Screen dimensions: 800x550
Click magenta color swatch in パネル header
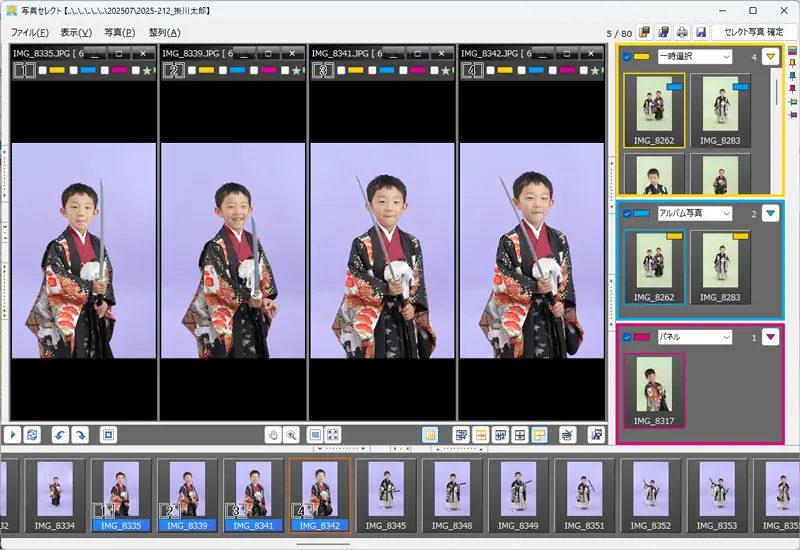641,337
